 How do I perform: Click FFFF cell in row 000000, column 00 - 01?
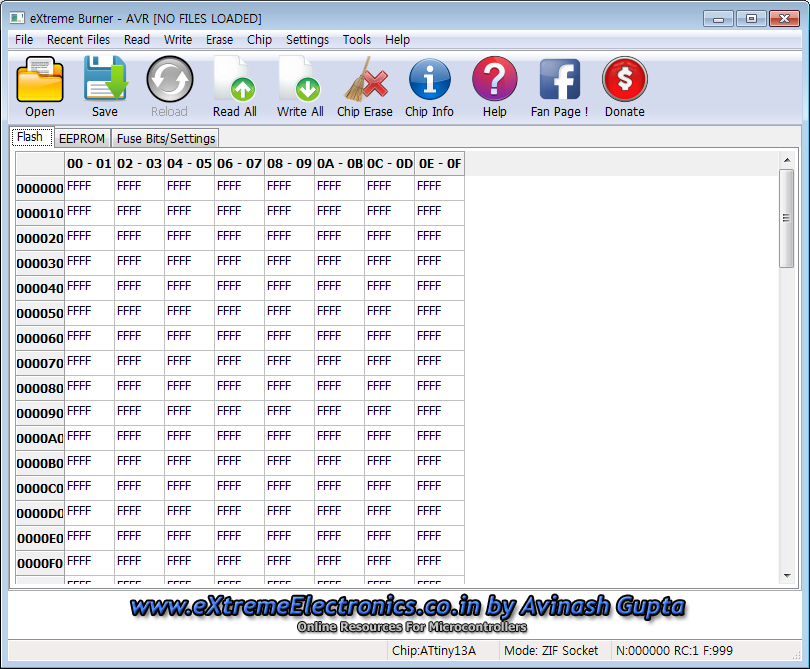89,189
